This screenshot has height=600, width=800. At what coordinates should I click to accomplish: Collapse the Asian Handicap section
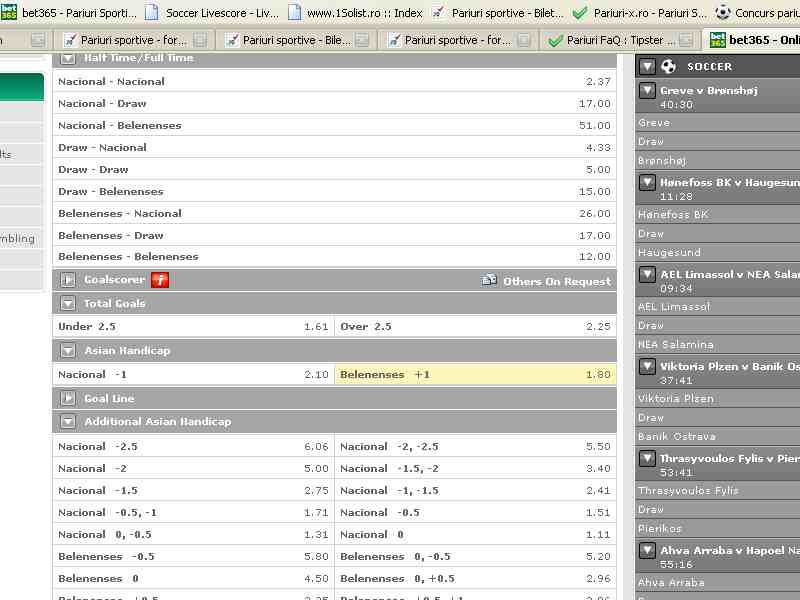(68, 351)
